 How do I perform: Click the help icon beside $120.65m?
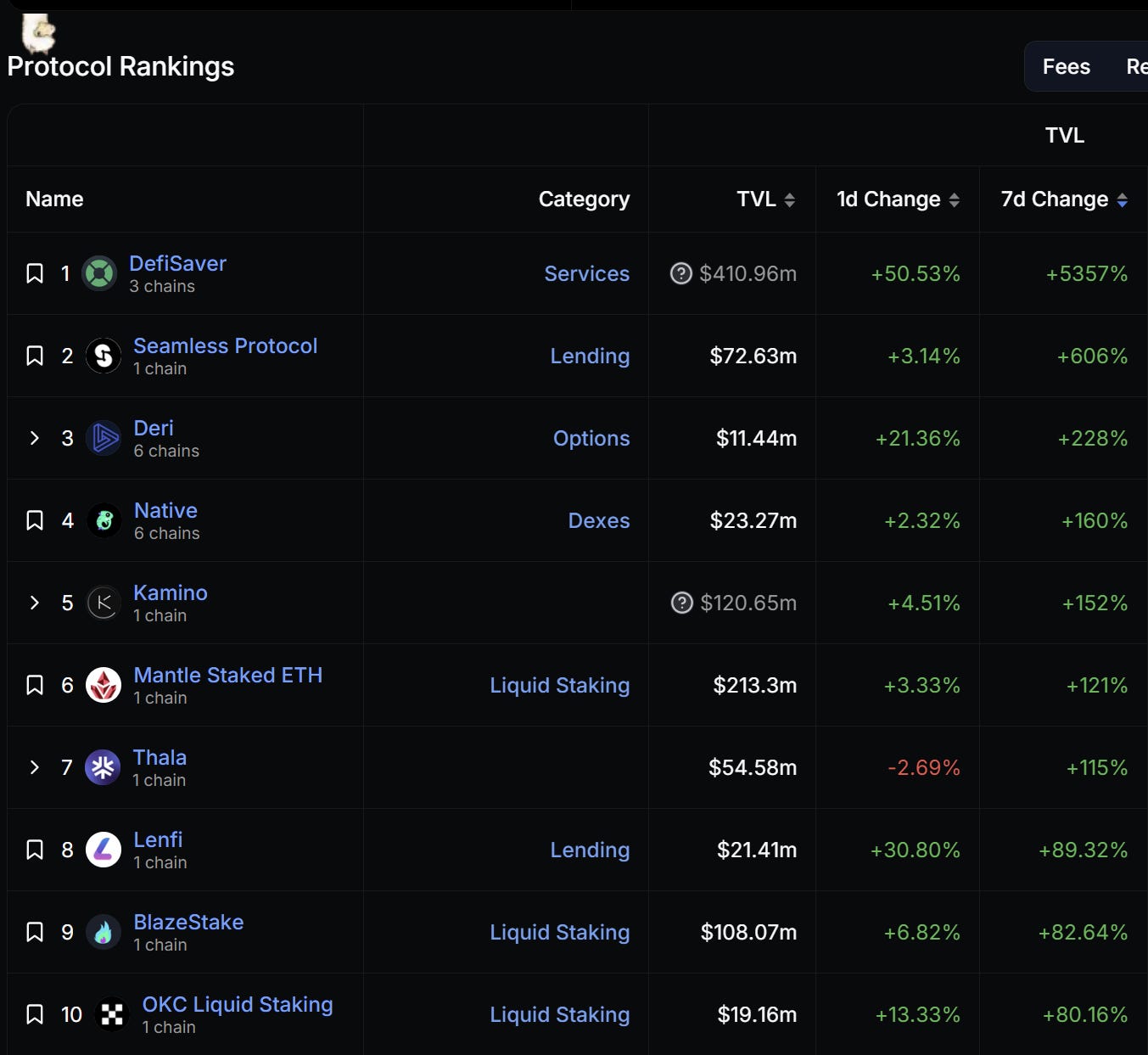pyautogui.click(x=682, y=603)
